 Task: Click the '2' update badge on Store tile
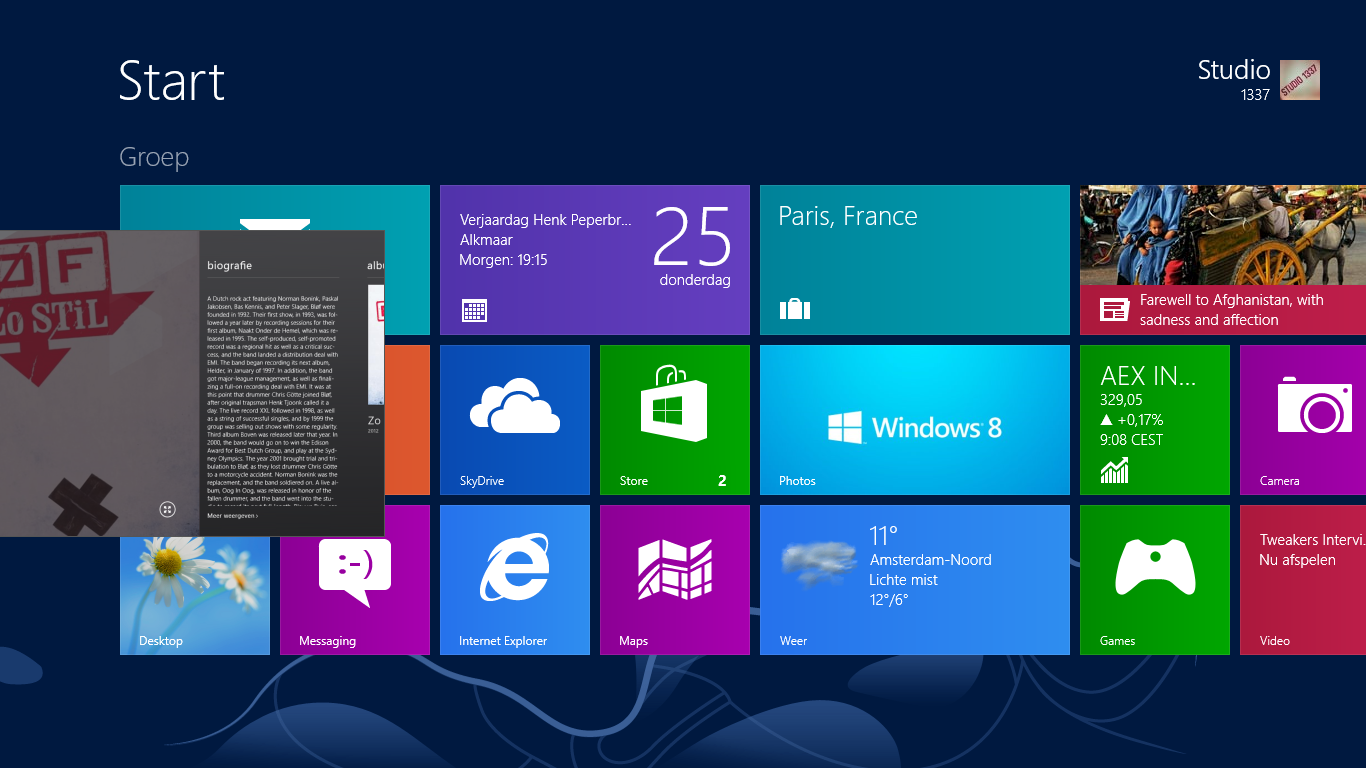(722, 481)
